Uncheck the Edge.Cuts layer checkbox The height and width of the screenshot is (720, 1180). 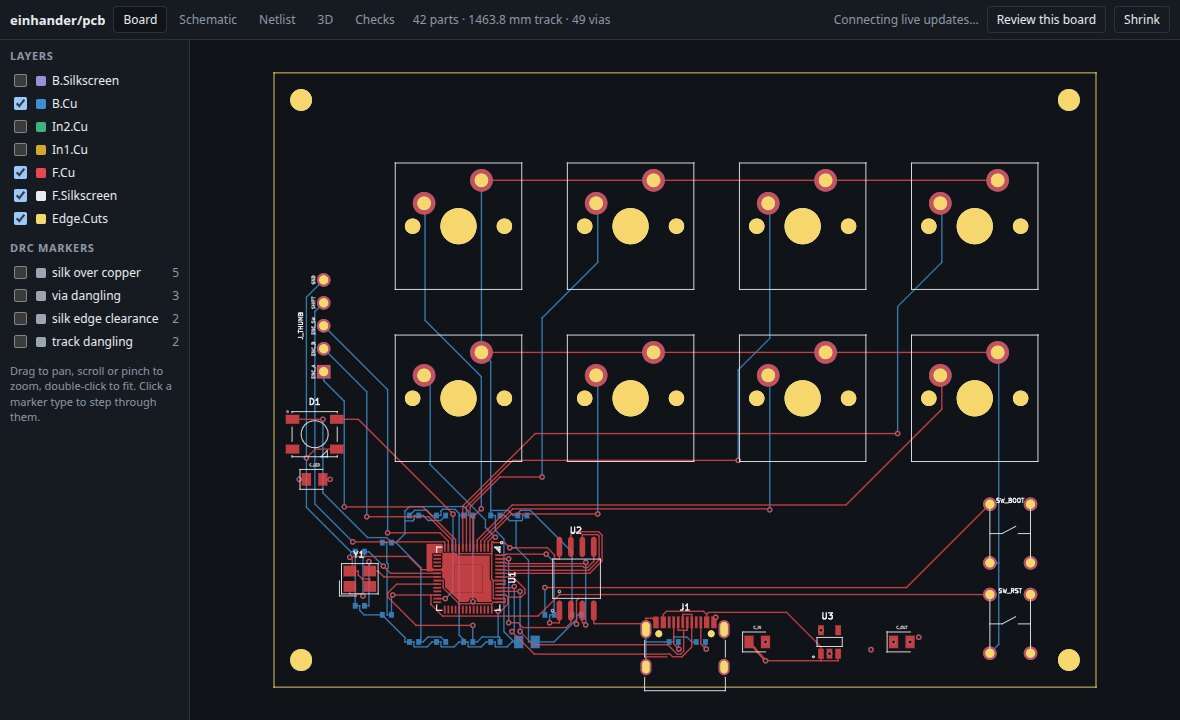tap(20, 218)
